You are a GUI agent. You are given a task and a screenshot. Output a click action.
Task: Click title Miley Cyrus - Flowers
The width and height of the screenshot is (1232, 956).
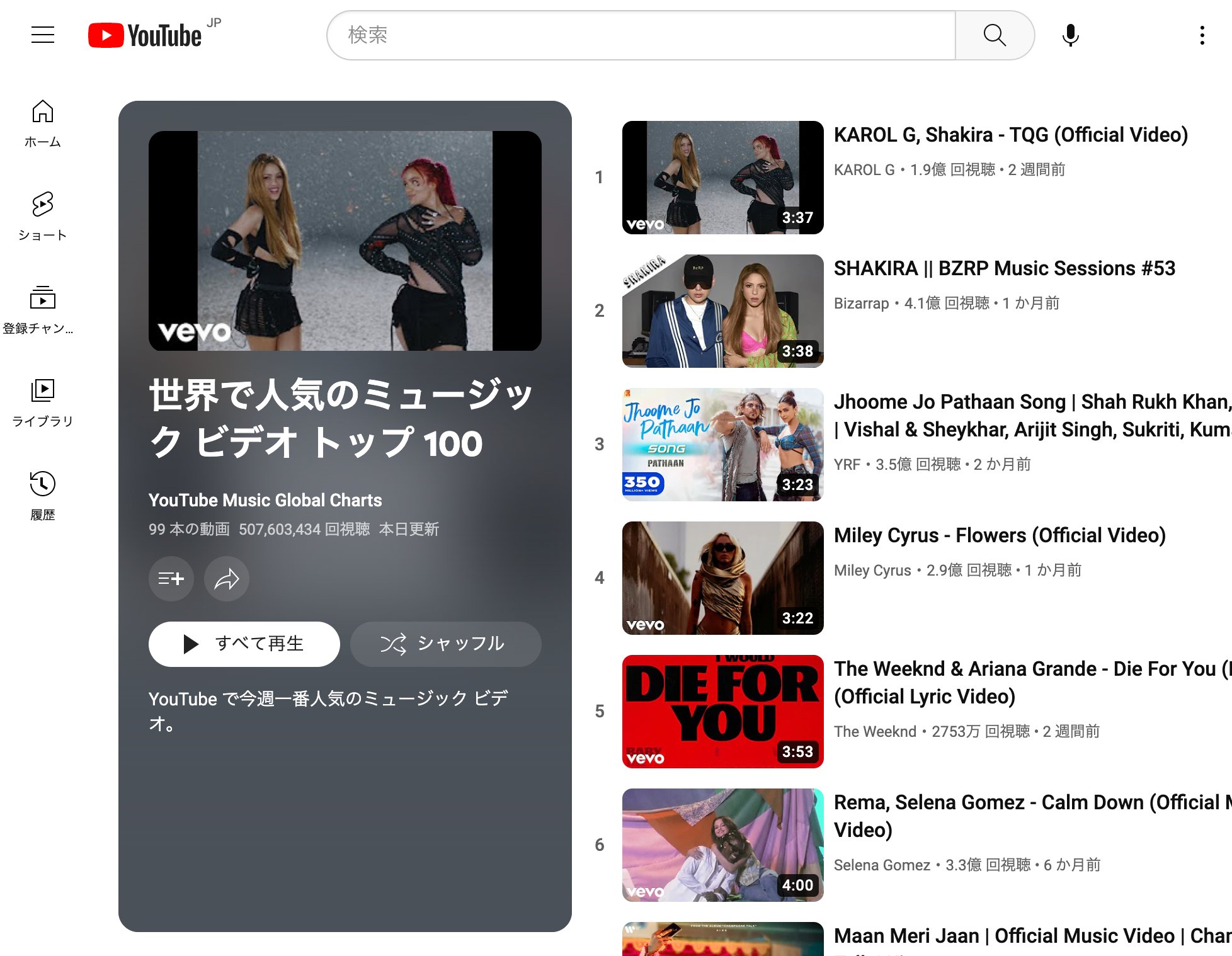1000,535
